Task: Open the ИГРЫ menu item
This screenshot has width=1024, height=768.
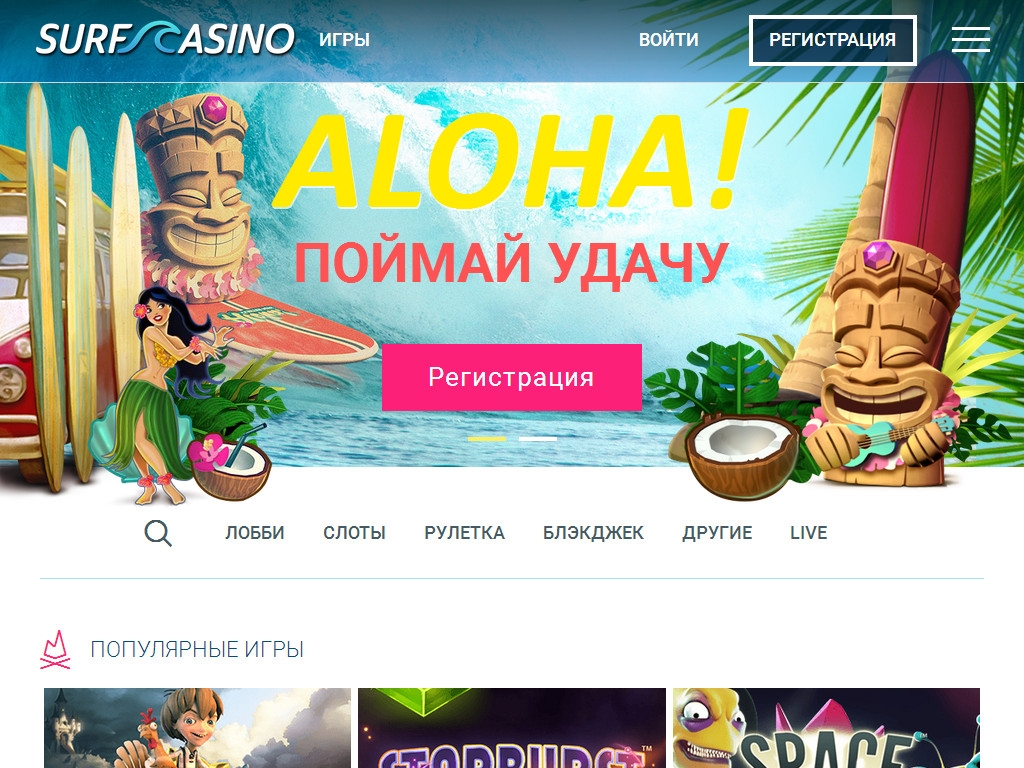Action: 344,40
